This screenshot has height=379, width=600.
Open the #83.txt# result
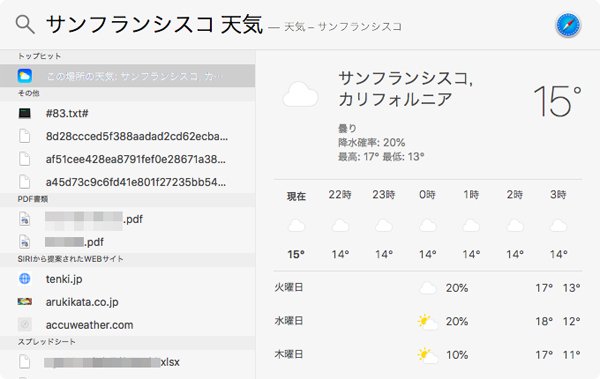tap(127, 113)
